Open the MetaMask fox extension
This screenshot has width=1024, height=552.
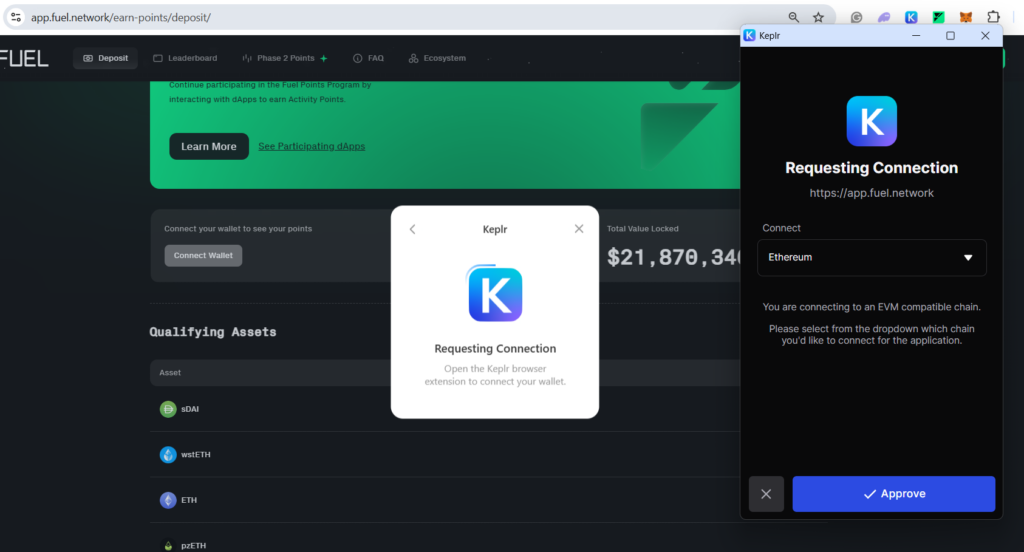tap(965, 17)
